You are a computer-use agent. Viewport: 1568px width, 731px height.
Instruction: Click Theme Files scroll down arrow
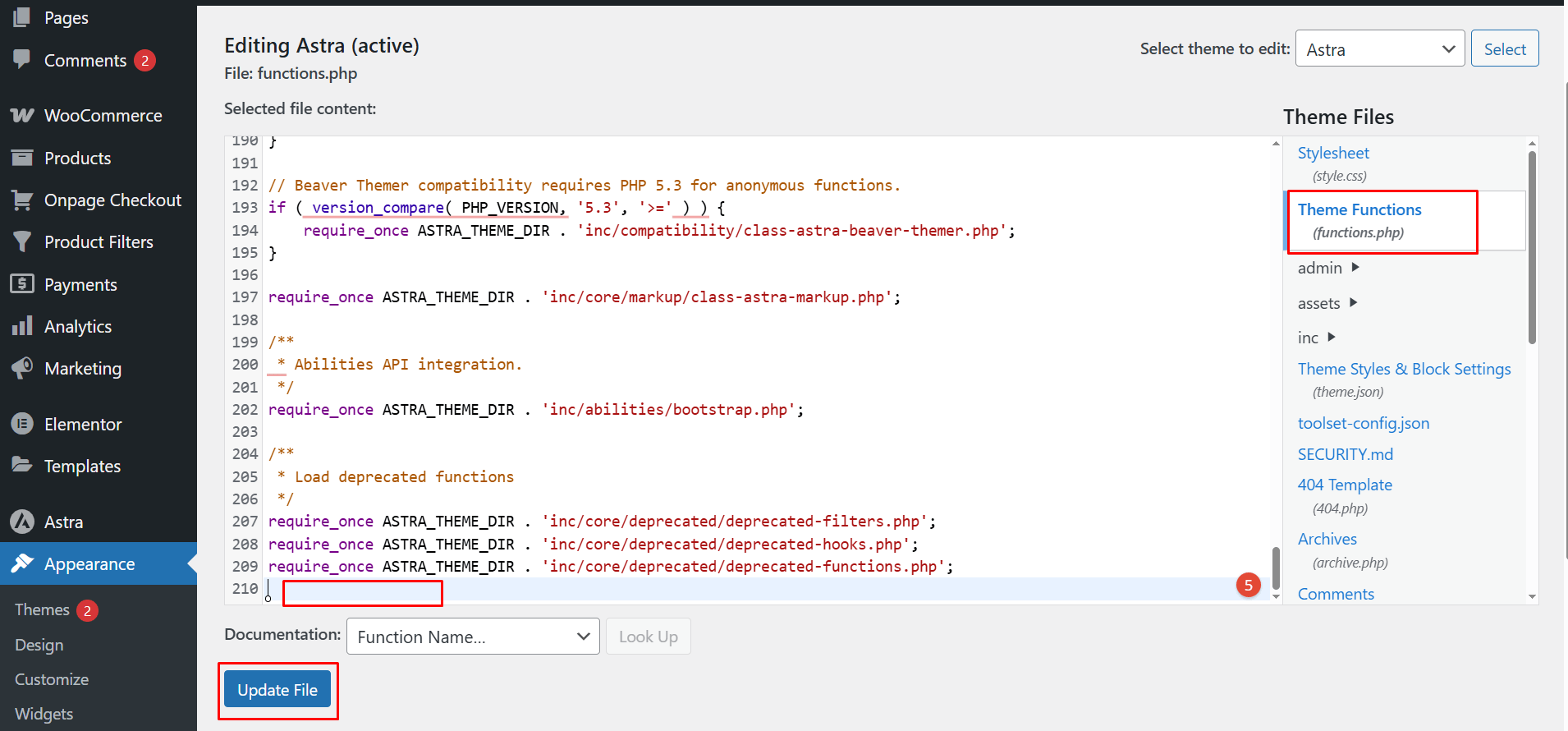tap(1532, 597)
